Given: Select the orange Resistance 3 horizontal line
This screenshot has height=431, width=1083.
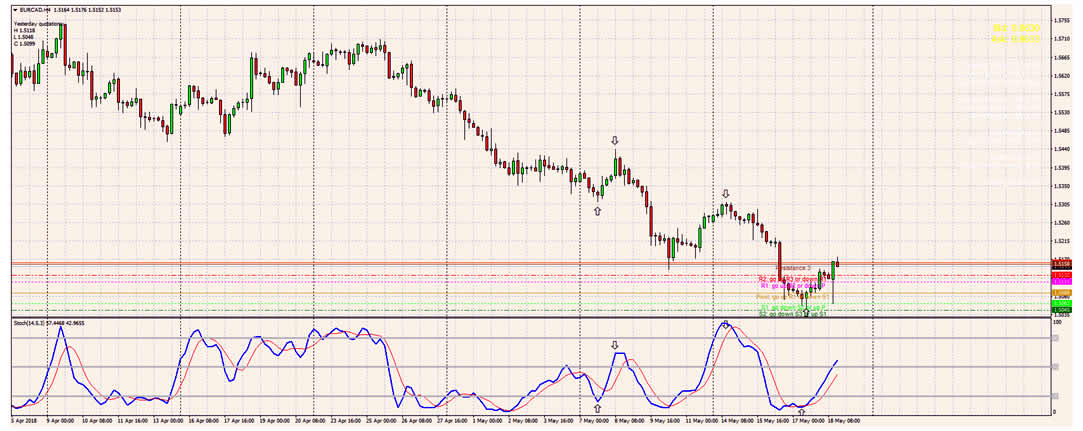Looking at the screenshot, I should [530, 263].
